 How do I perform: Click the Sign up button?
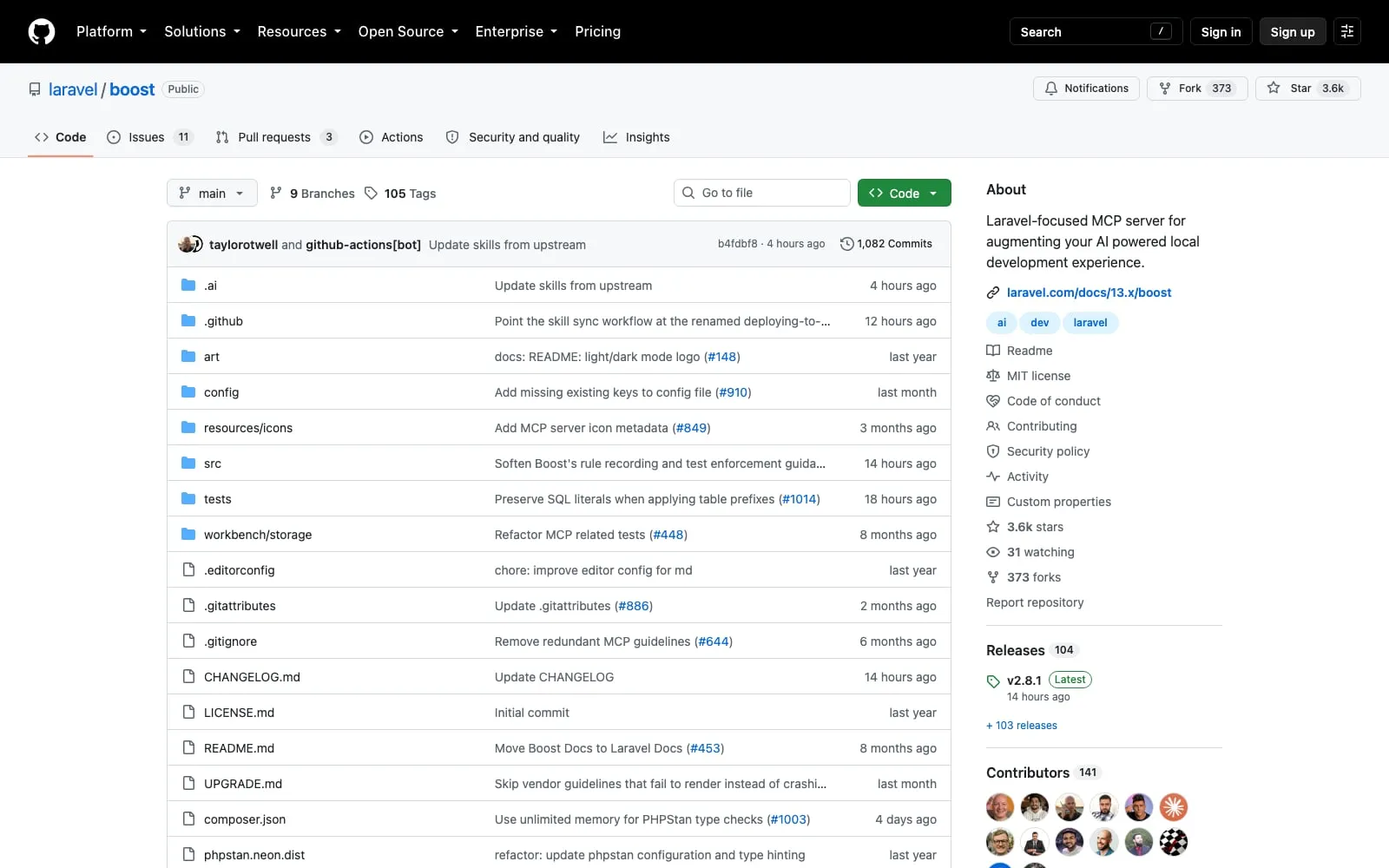(x=1293, y=31)
